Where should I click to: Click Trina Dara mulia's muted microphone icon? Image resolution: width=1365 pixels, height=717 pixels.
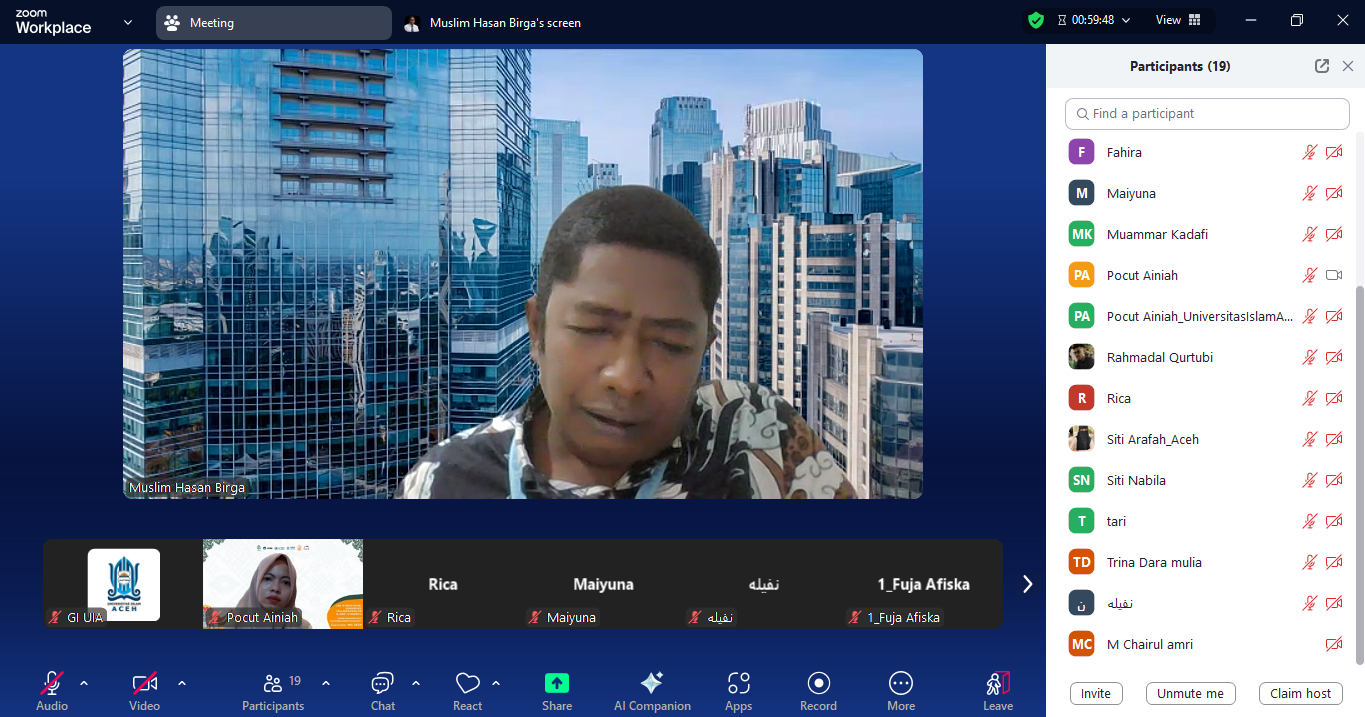(x=1309, y=562)
